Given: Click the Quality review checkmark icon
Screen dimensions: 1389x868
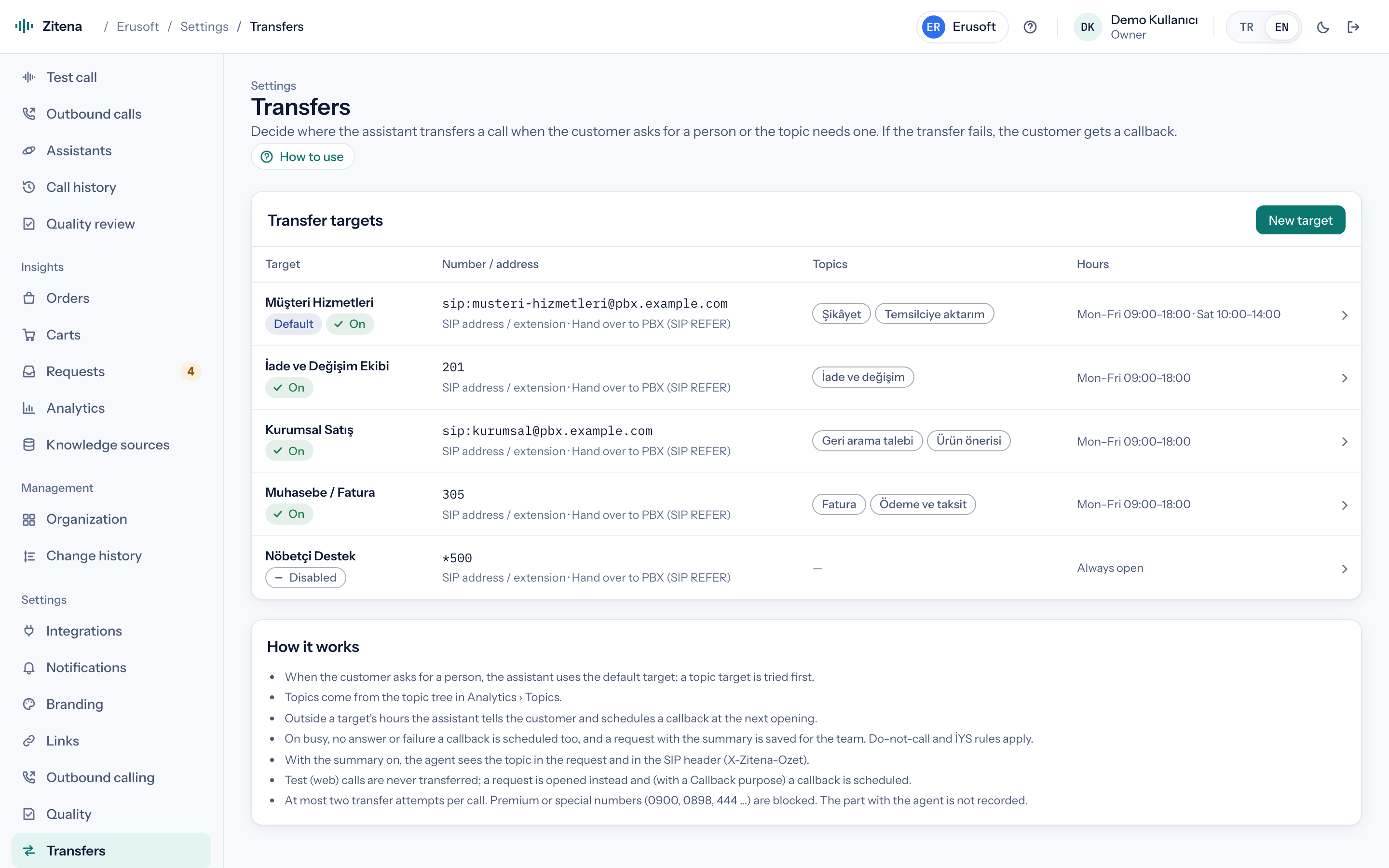Looking at the screenshot, I should pos(29,224).
